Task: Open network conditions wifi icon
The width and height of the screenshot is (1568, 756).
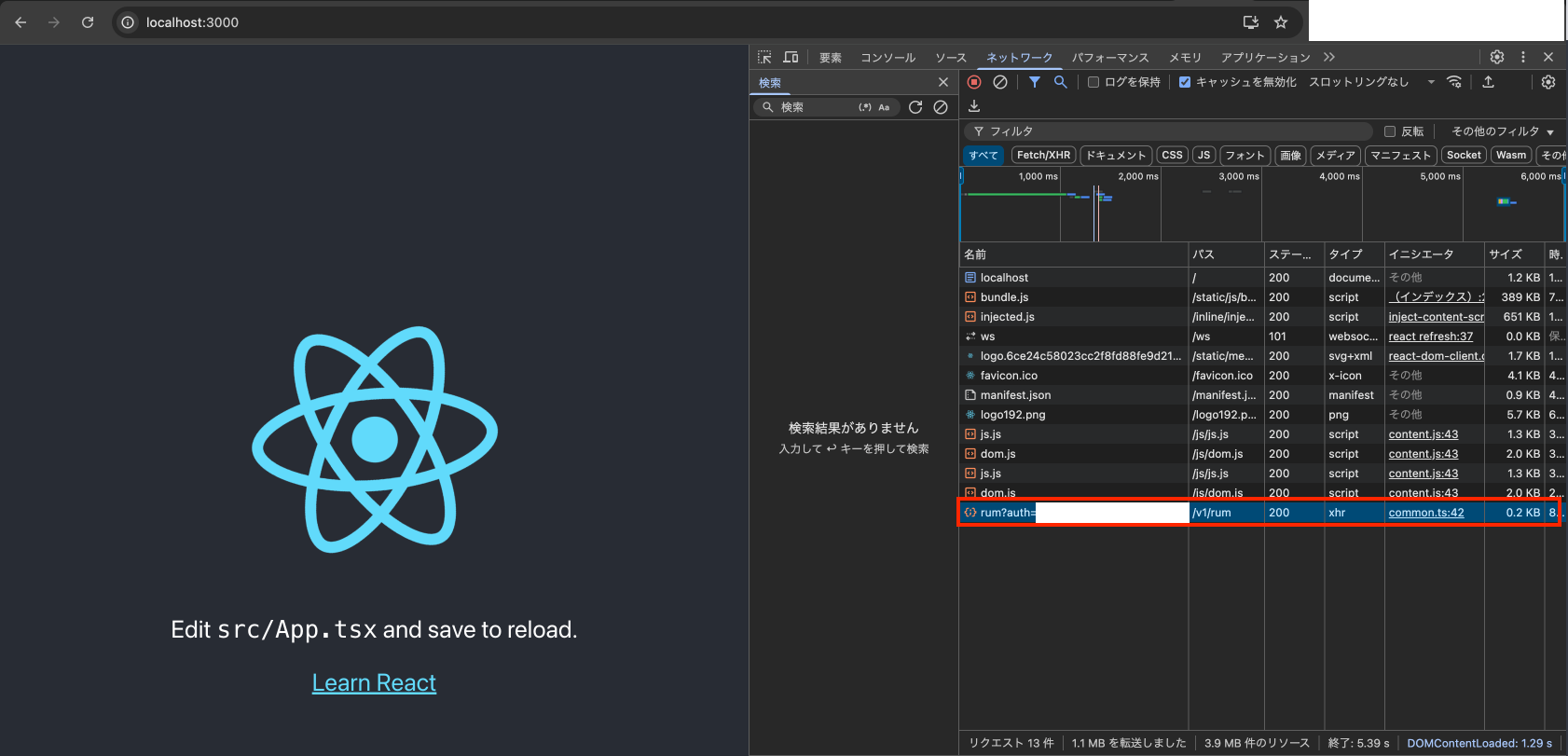Action: click(1454, 82)
